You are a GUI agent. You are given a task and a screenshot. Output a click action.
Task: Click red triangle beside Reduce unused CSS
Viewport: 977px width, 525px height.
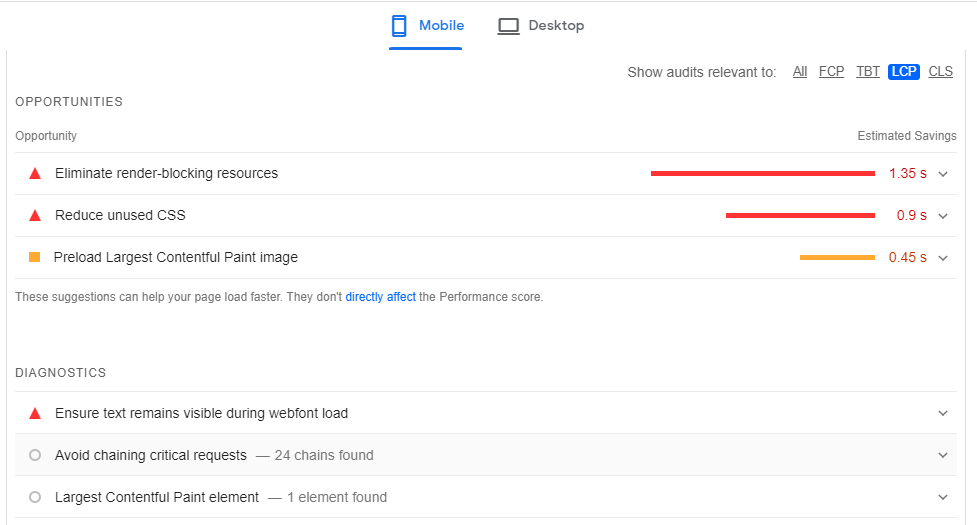pos(35,216)
